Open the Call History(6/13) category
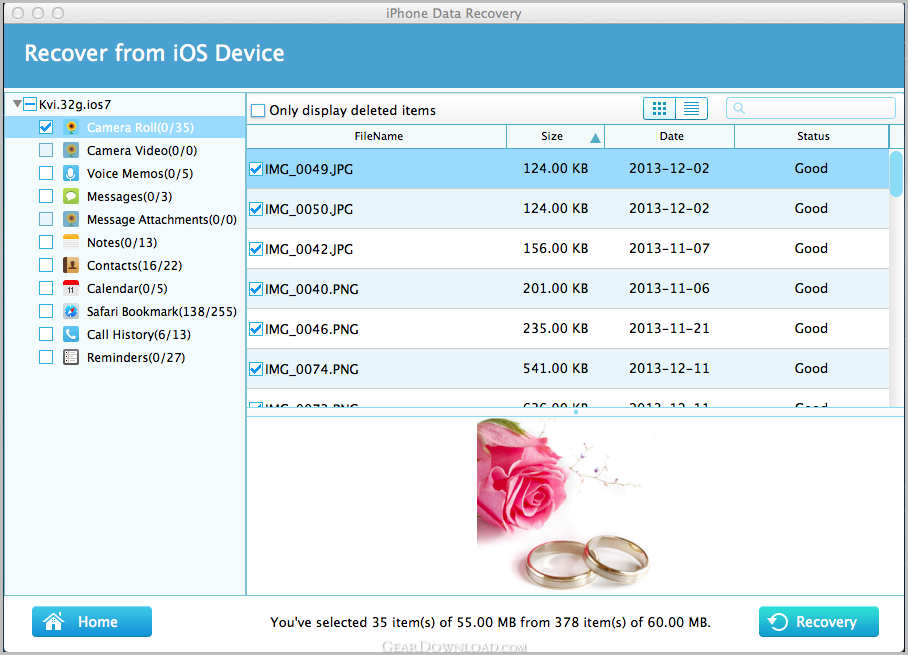 [138, 335]
